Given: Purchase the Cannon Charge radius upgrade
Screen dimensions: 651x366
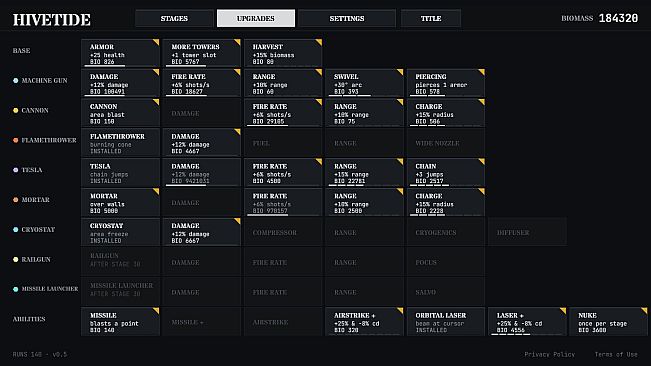Looking at the screenshot, I should (x=446, y=112).
